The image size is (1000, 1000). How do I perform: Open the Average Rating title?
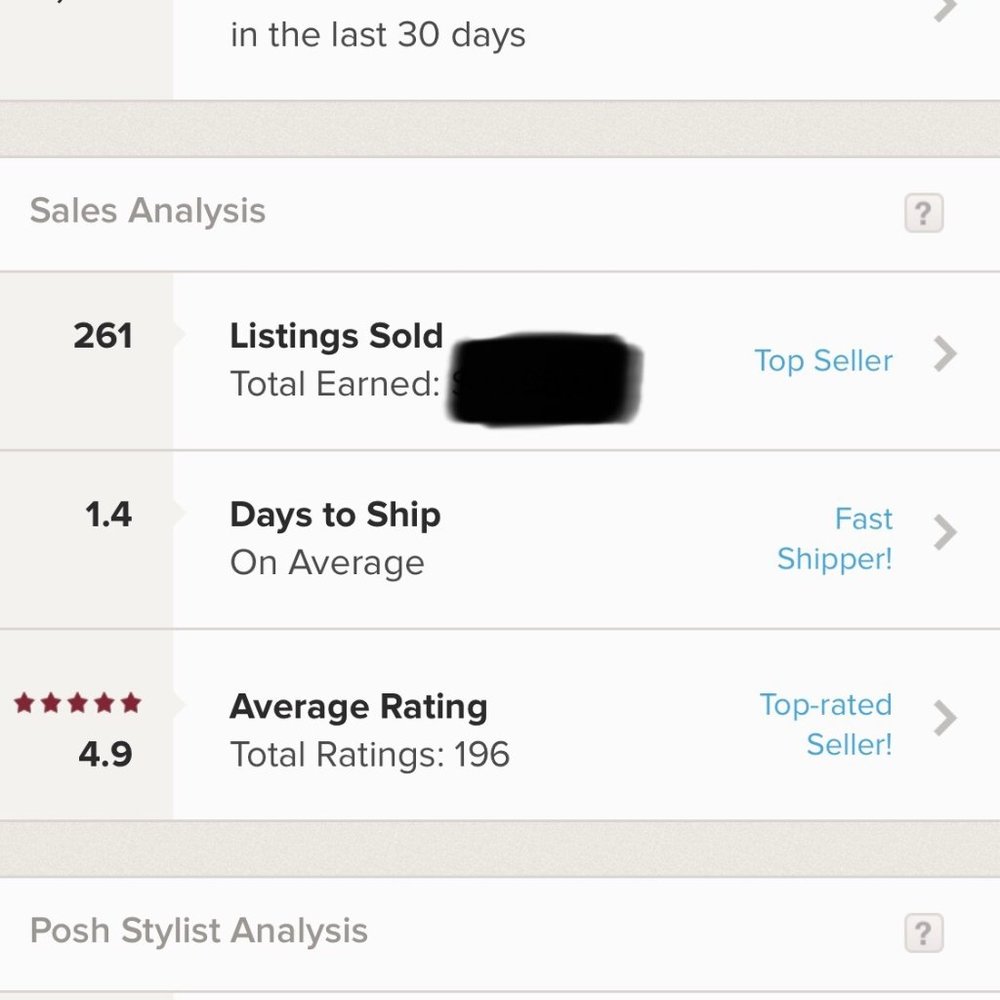click(x=358, y=707)
